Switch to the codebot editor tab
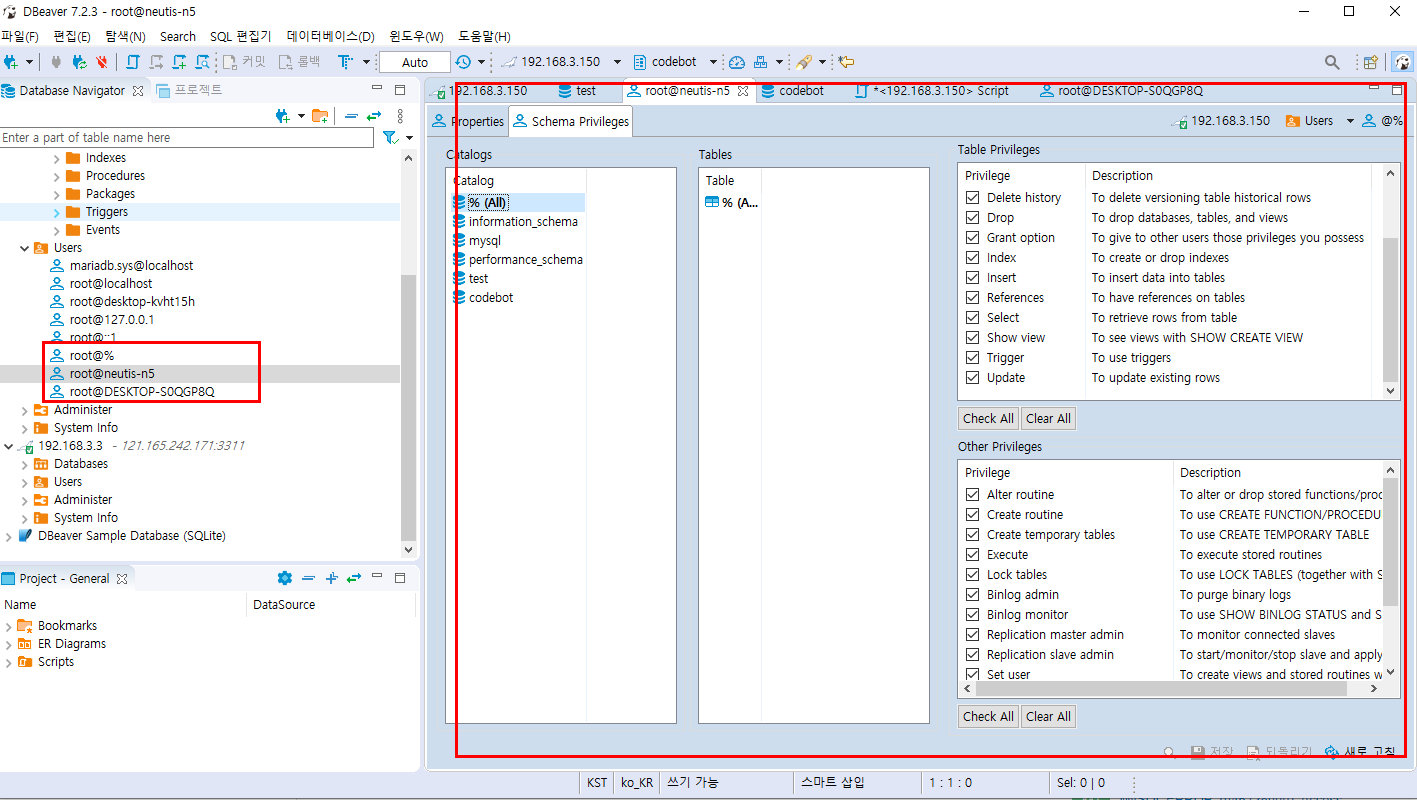This screenshot has width=1417, height=800. tap(793, 90)
